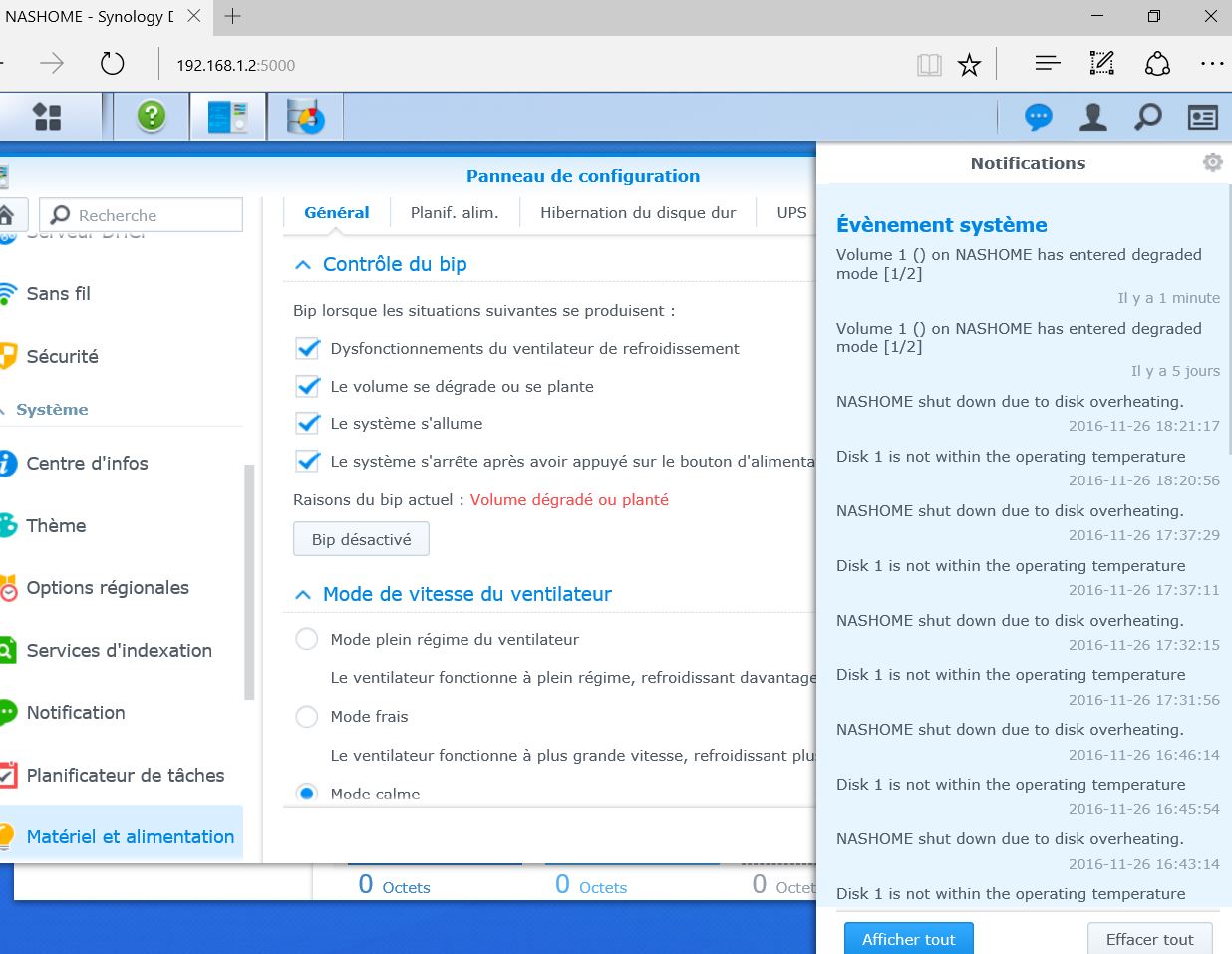Select Mode calme radio button
Viewport: 1232px width, 954px height.
[307, 794]
